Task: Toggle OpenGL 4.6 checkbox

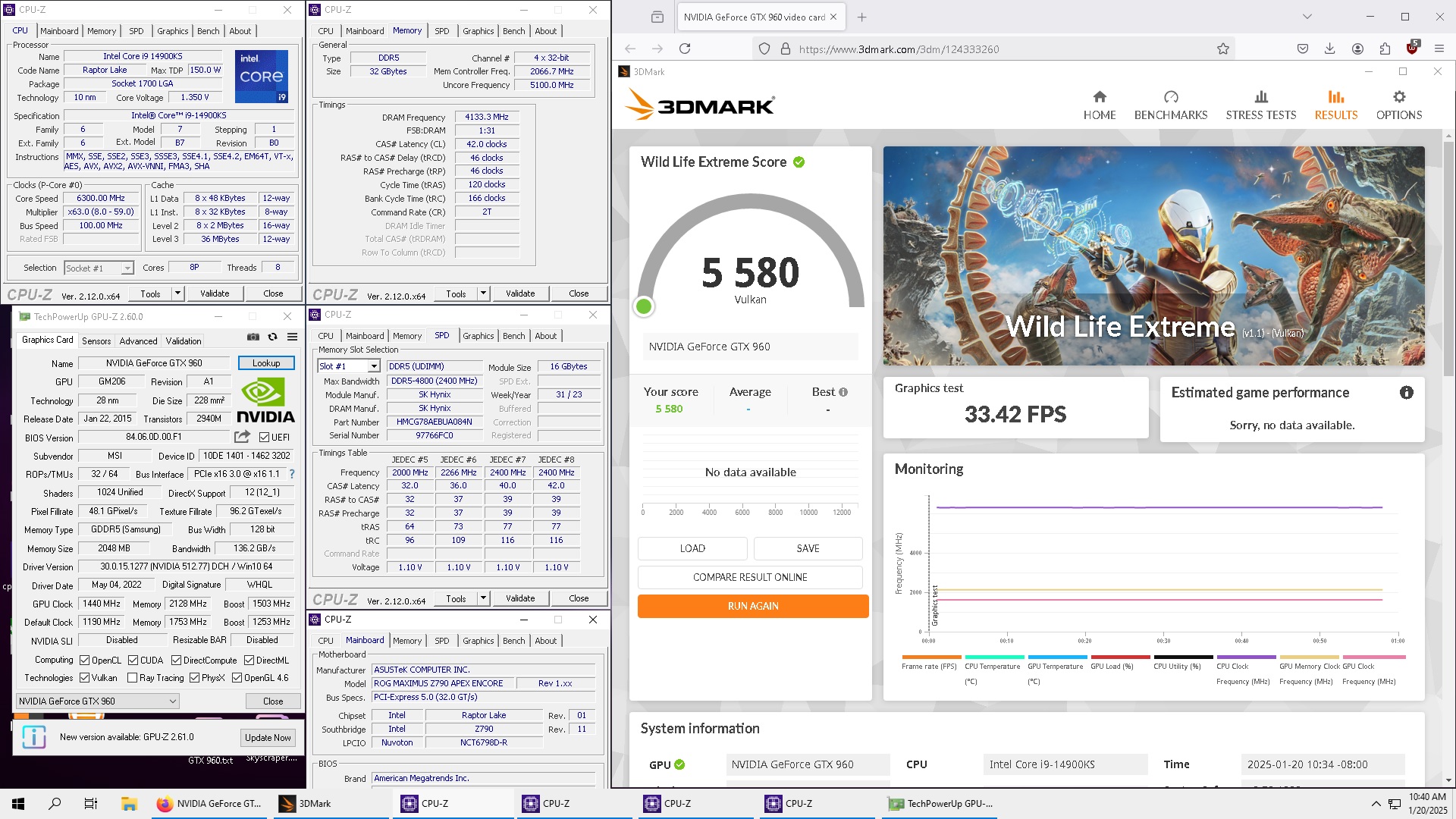Action: [x=237, y=678]
